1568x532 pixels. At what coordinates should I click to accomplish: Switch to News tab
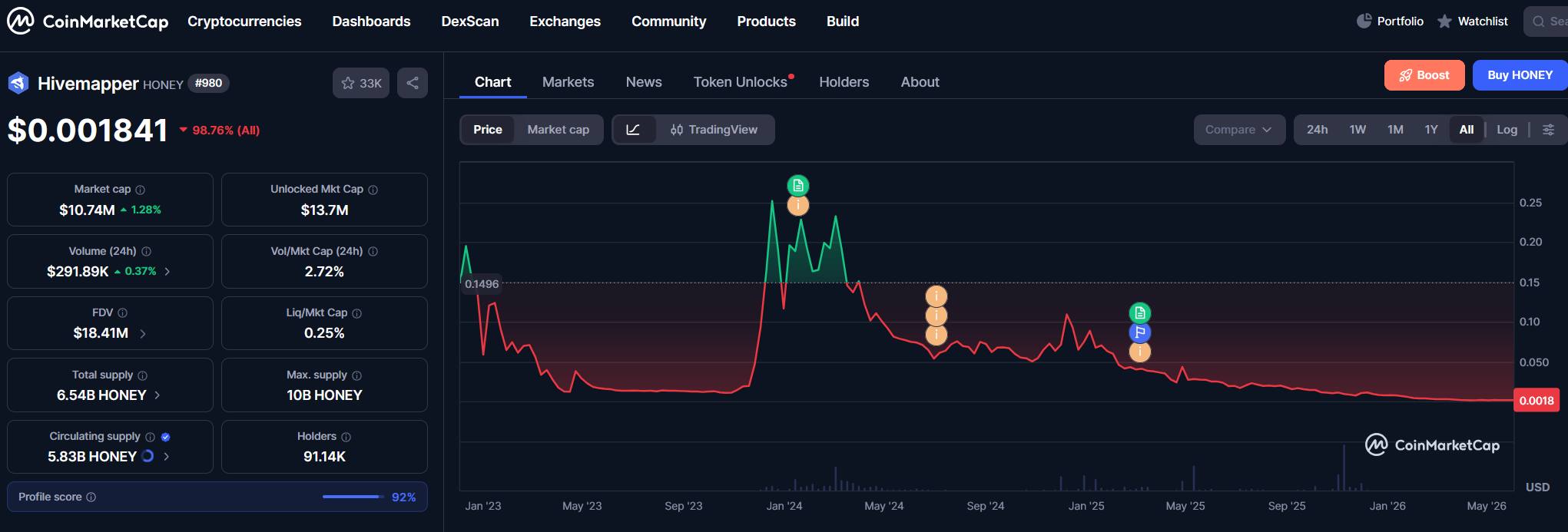(x=644, y=82)
